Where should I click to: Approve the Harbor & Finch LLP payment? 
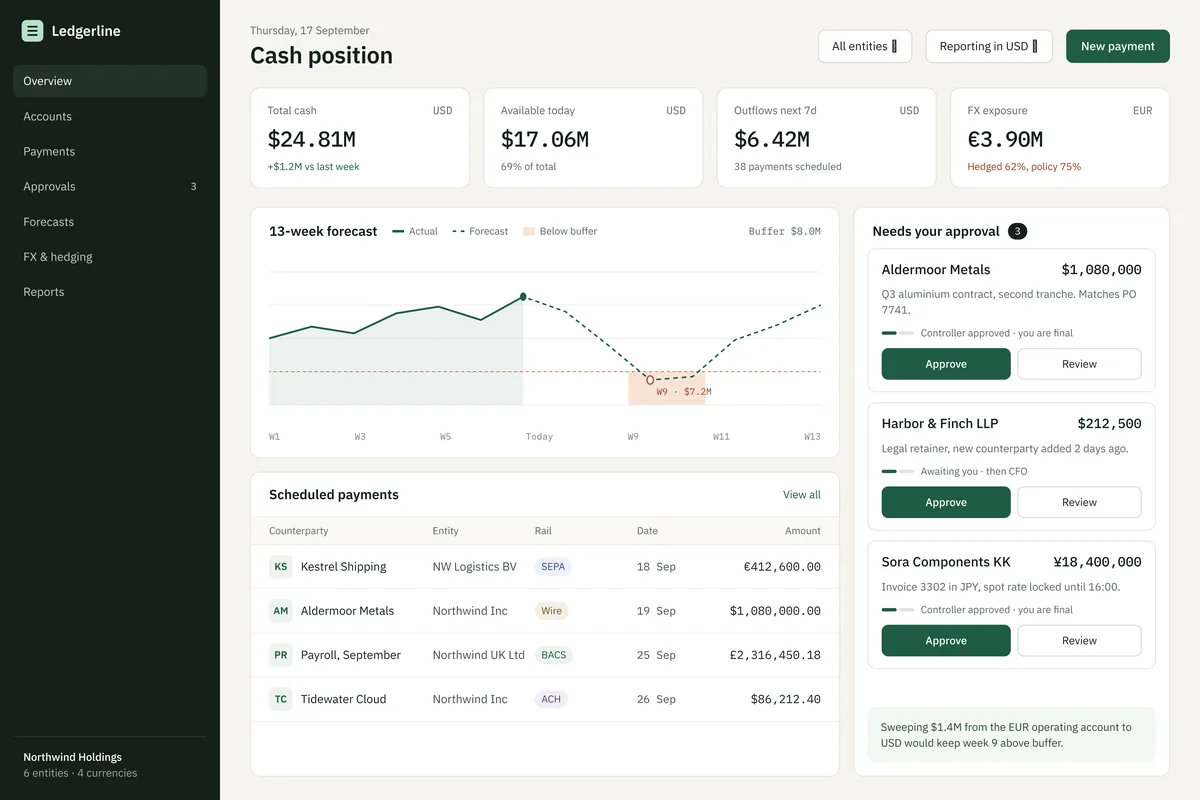tap(946, 502)
